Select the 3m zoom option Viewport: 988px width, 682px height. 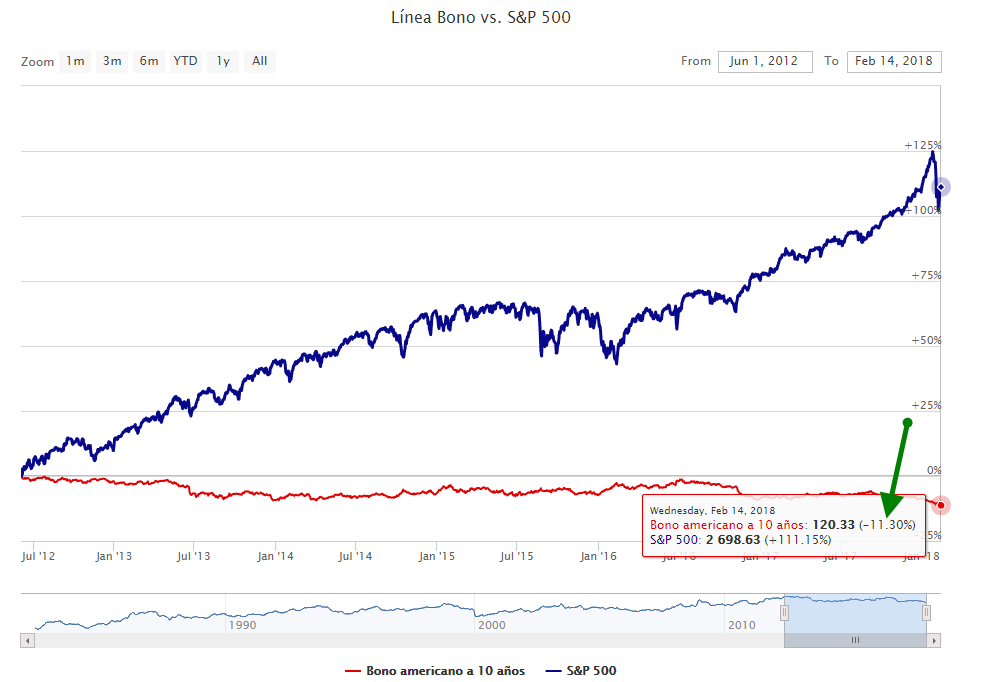pyautogui.click(x=112, y=61)
